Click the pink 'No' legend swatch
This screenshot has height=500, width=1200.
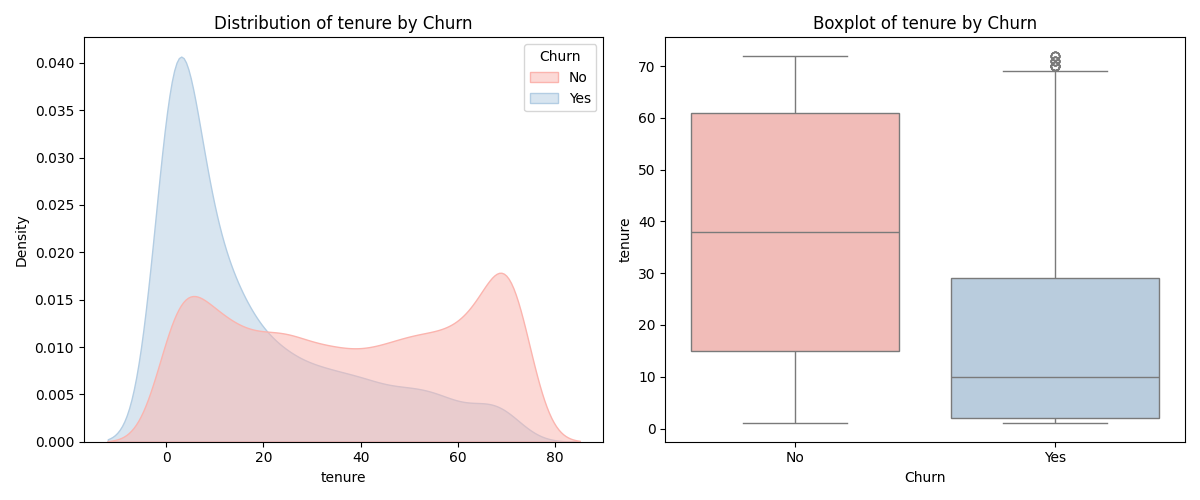[543, 77]
